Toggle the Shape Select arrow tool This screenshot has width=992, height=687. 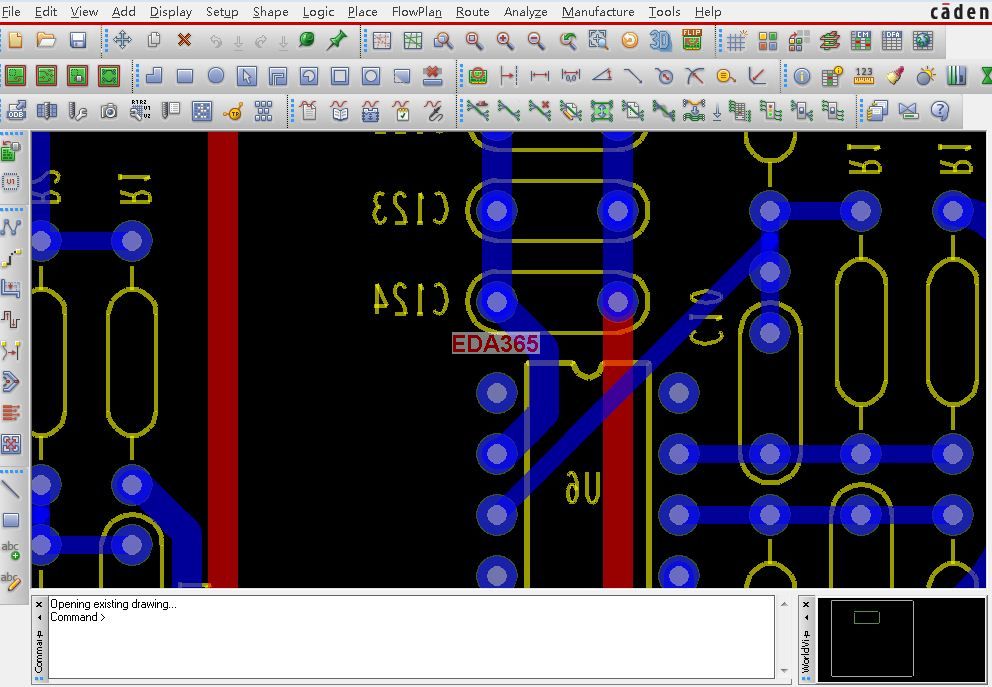click(247, 76)
